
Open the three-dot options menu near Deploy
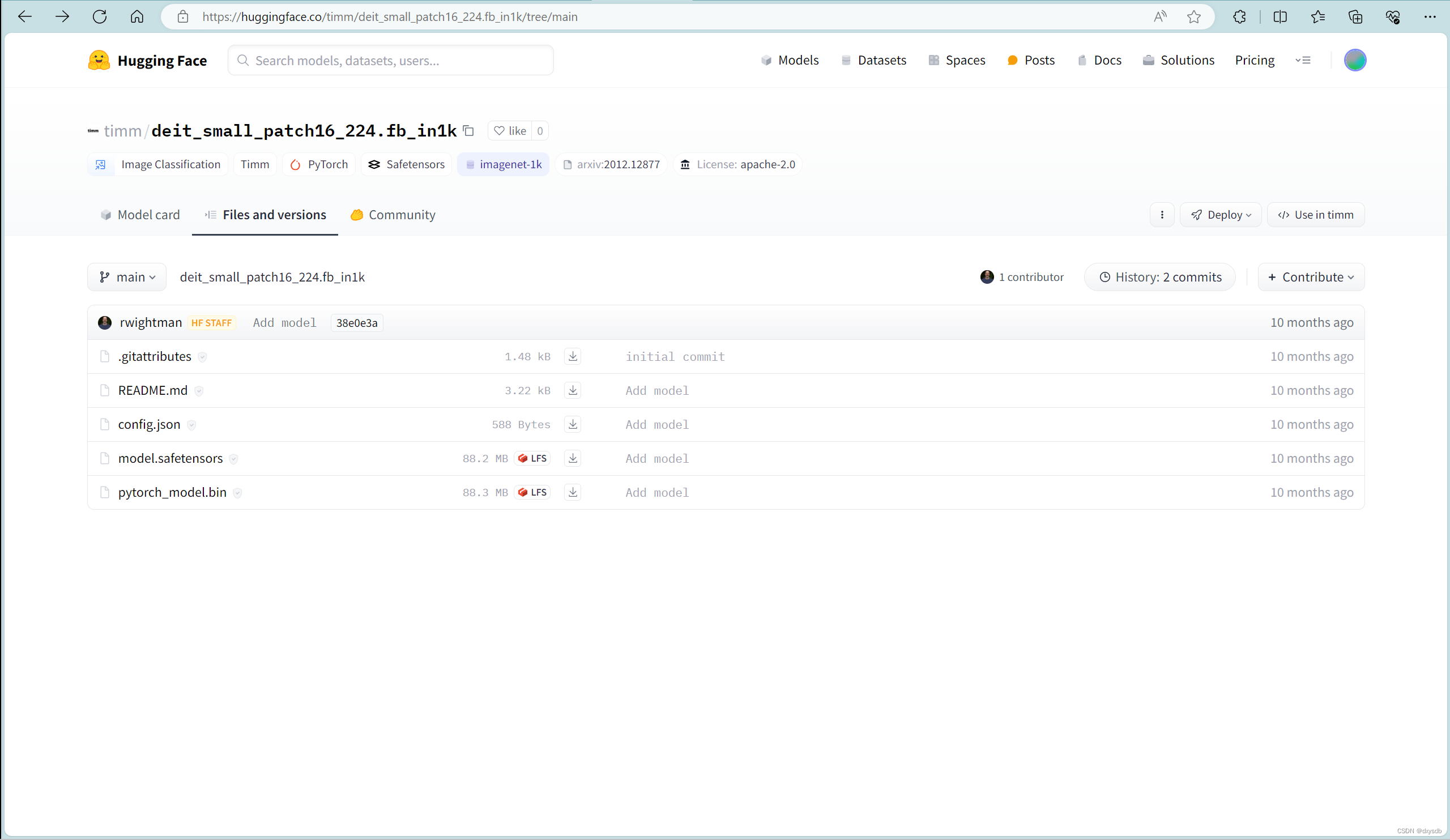click(x=1162, y=215)
